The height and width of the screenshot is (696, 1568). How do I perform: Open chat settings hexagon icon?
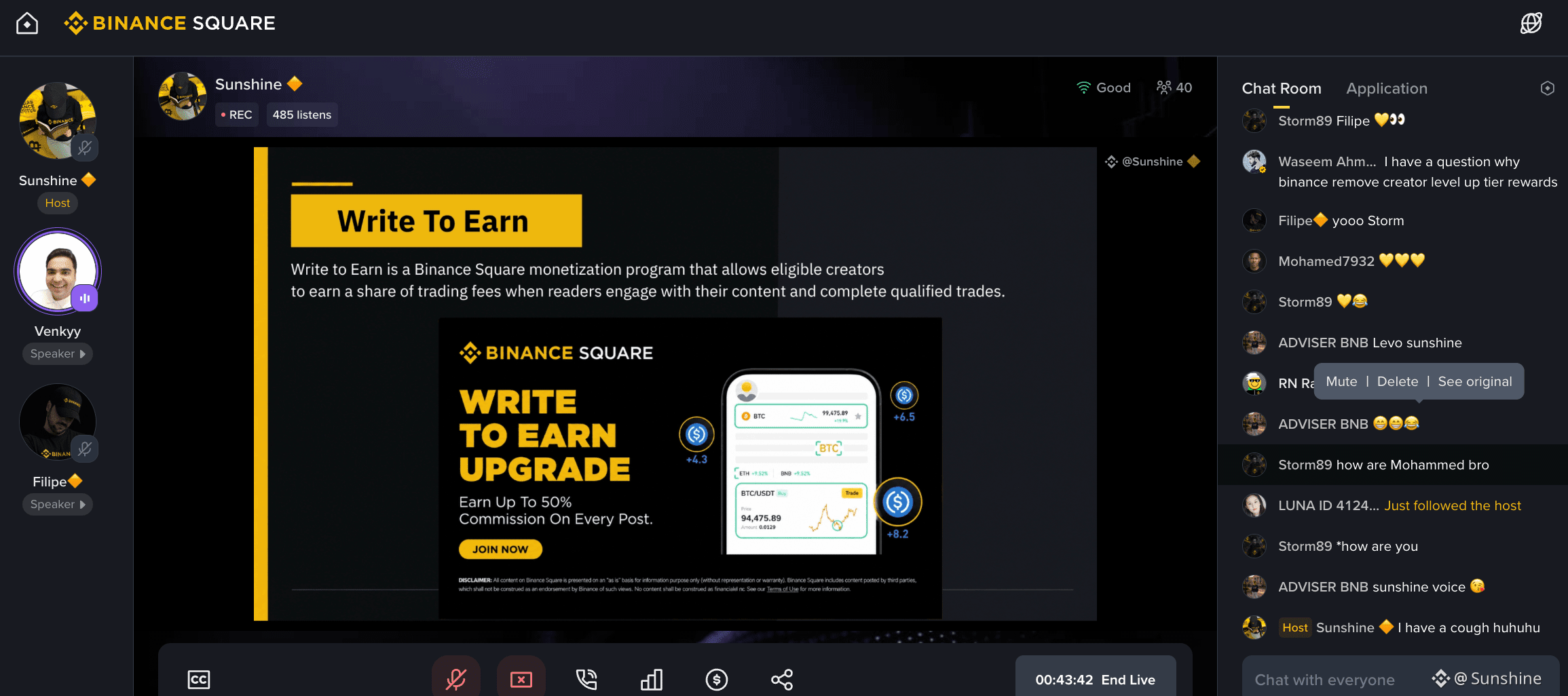tap(1548, 88)
